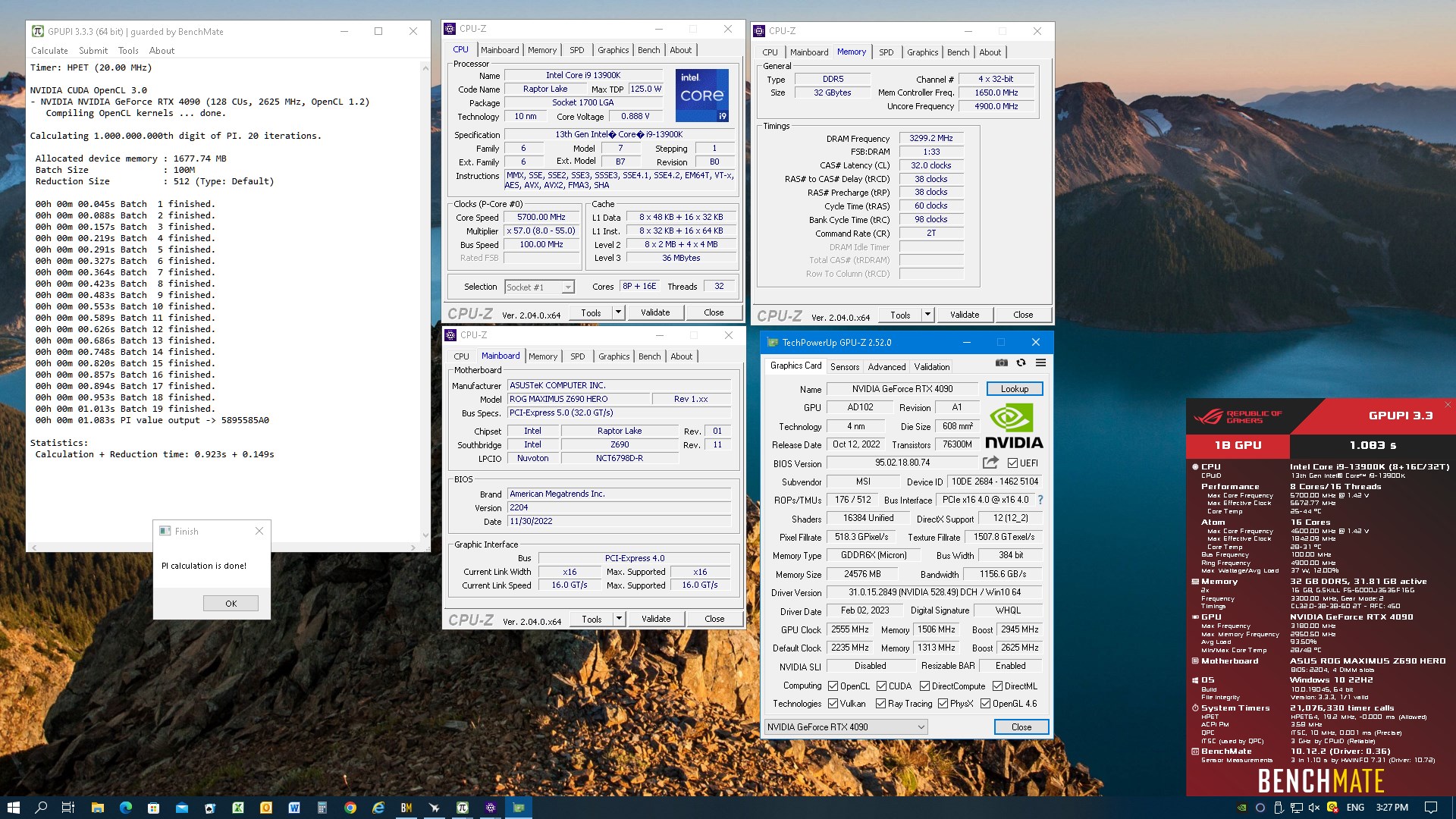Open Solitaire from the taskbar
Viewport: 1456px width, 819px height.
click(210, 808)
